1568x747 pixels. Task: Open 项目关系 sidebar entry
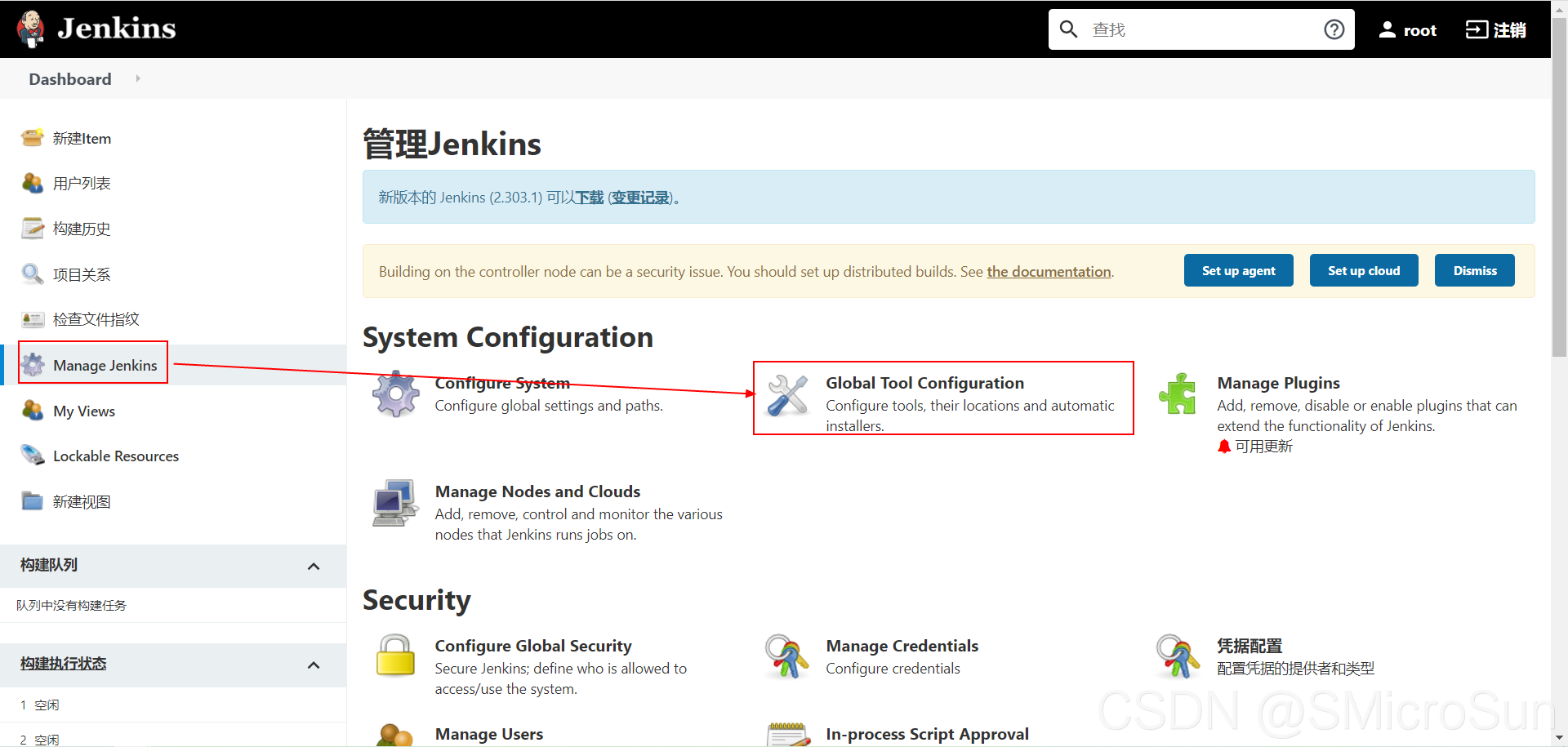coord(82,274)
